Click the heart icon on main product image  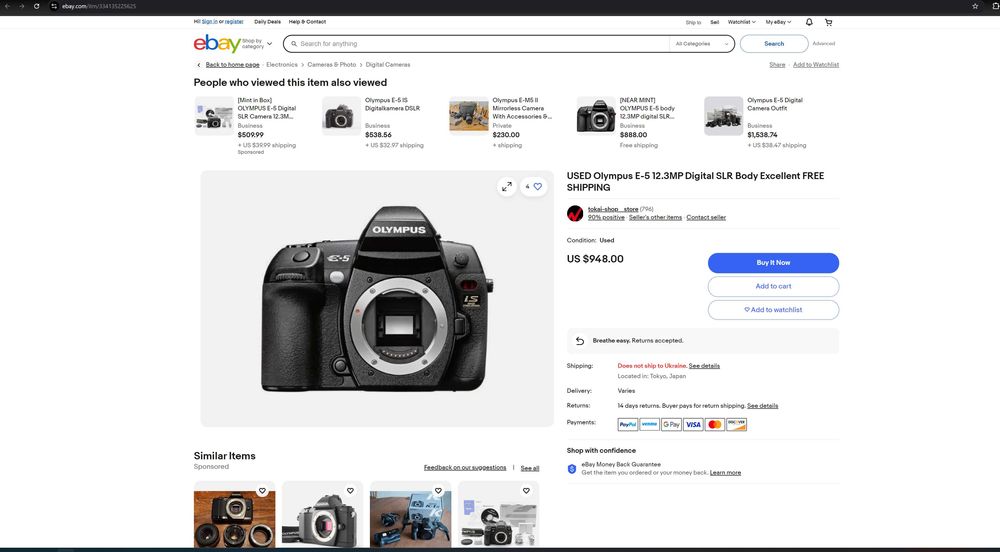coord(538,187)
